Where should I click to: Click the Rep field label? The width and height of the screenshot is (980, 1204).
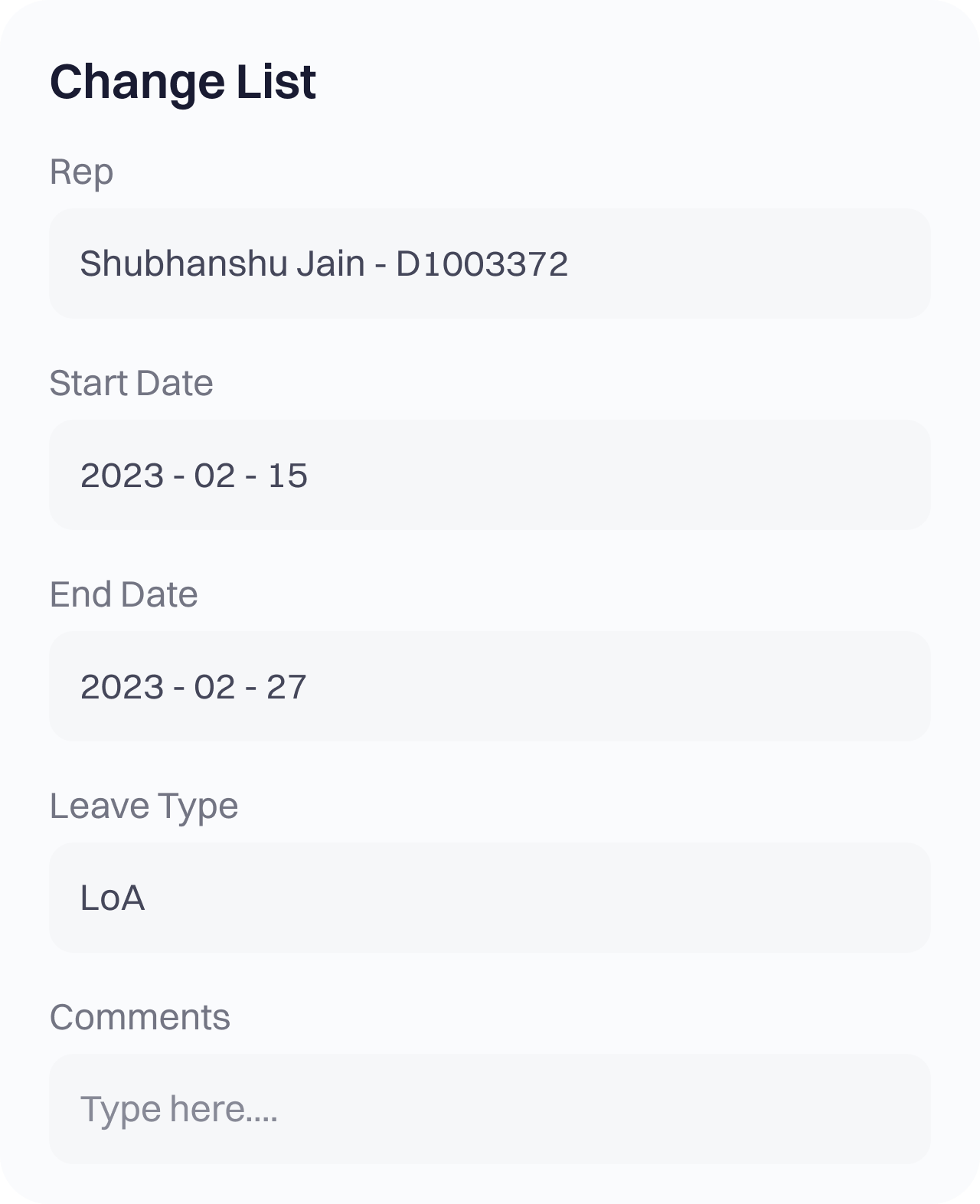pos(81,172)
